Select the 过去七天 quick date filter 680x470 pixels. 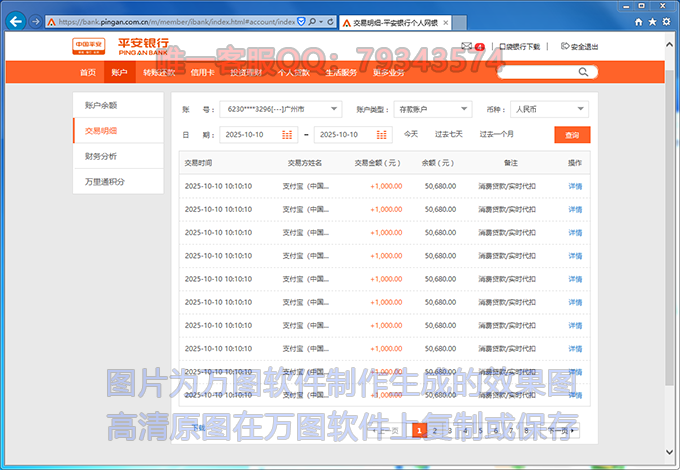click(448, 134)
